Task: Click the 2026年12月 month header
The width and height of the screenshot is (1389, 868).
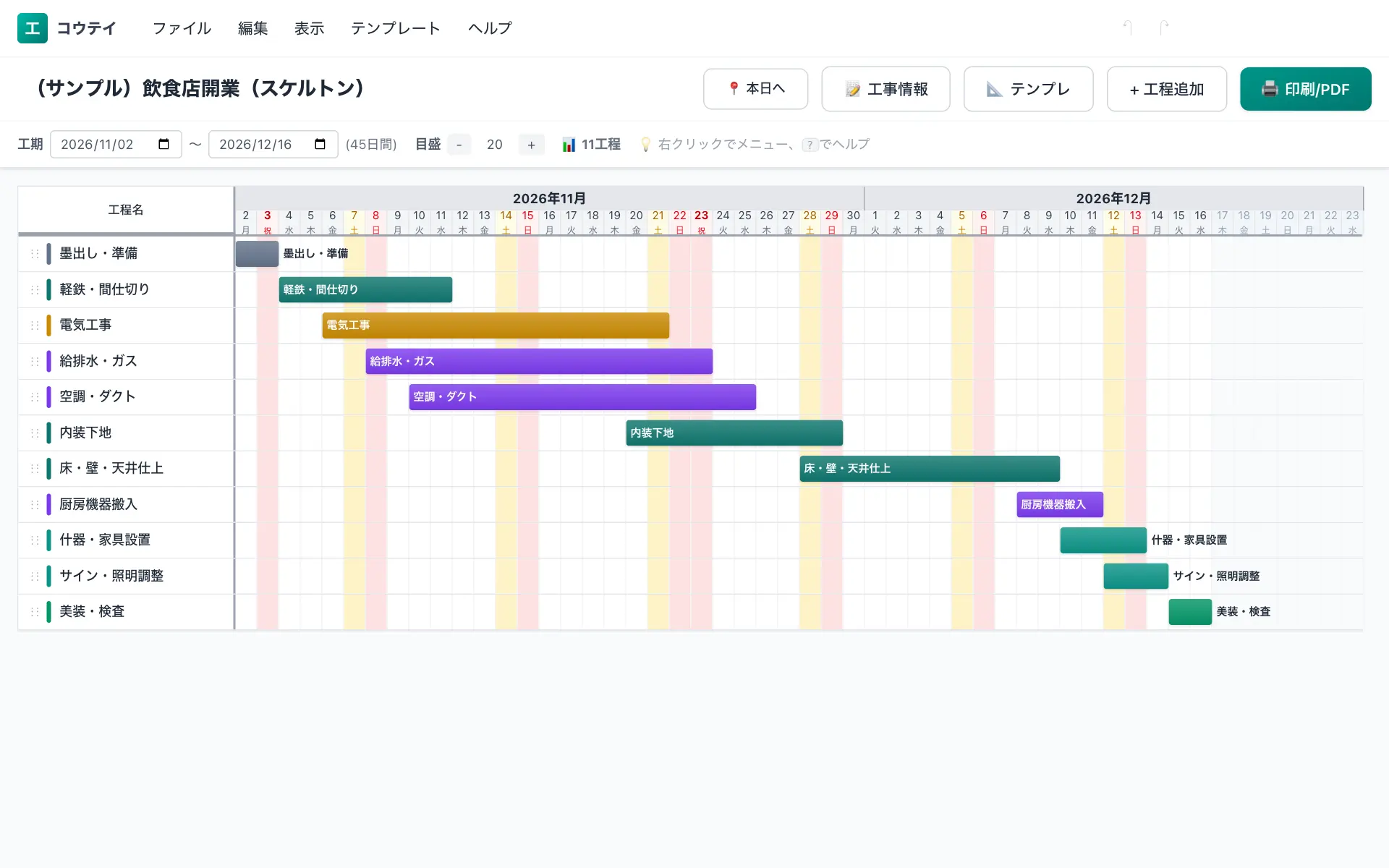Action: 1113,198
